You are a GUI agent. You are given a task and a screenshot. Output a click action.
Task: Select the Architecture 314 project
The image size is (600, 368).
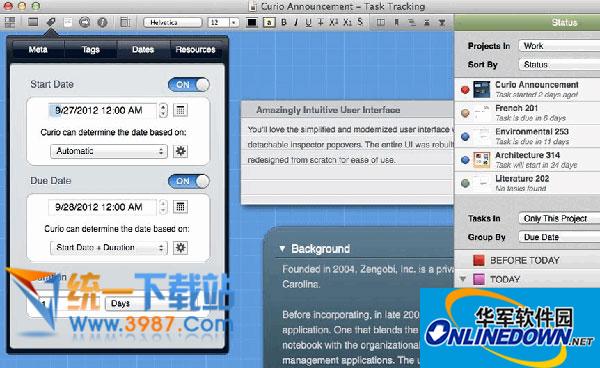click(x=527, y=160)
